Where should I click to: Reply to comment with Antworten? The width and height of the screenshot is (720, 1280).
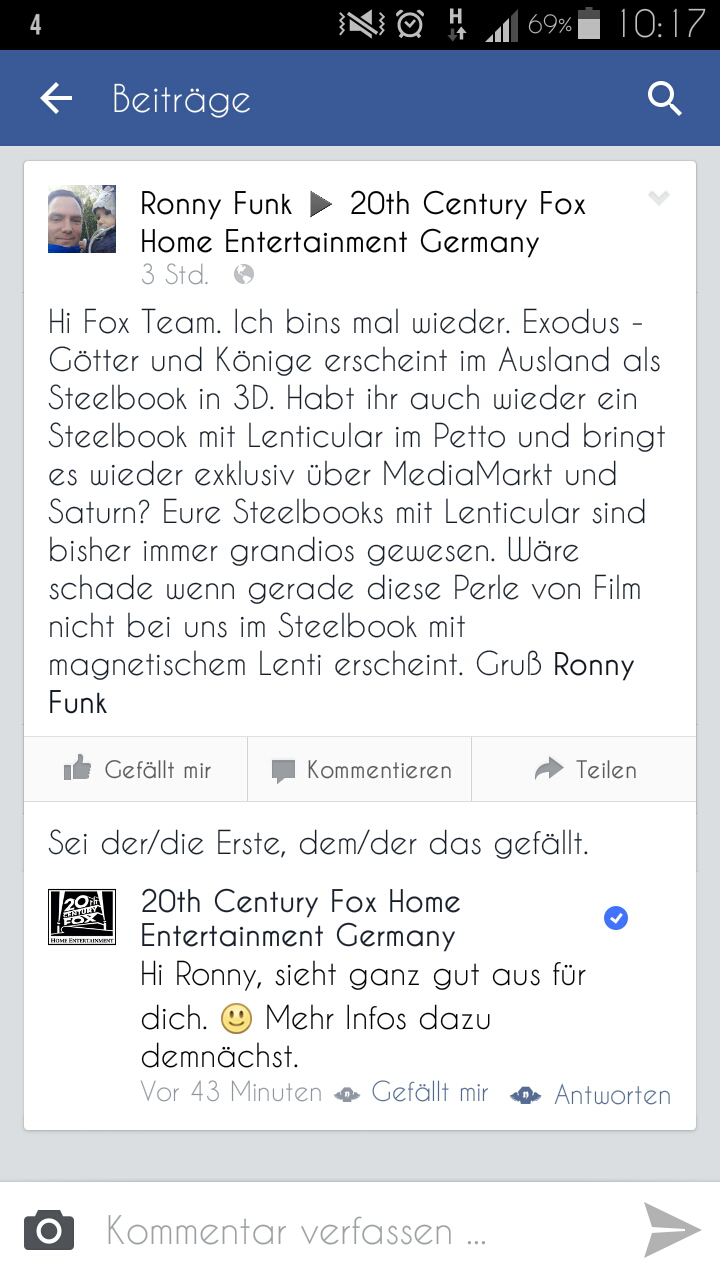[x=612, y=1094]
